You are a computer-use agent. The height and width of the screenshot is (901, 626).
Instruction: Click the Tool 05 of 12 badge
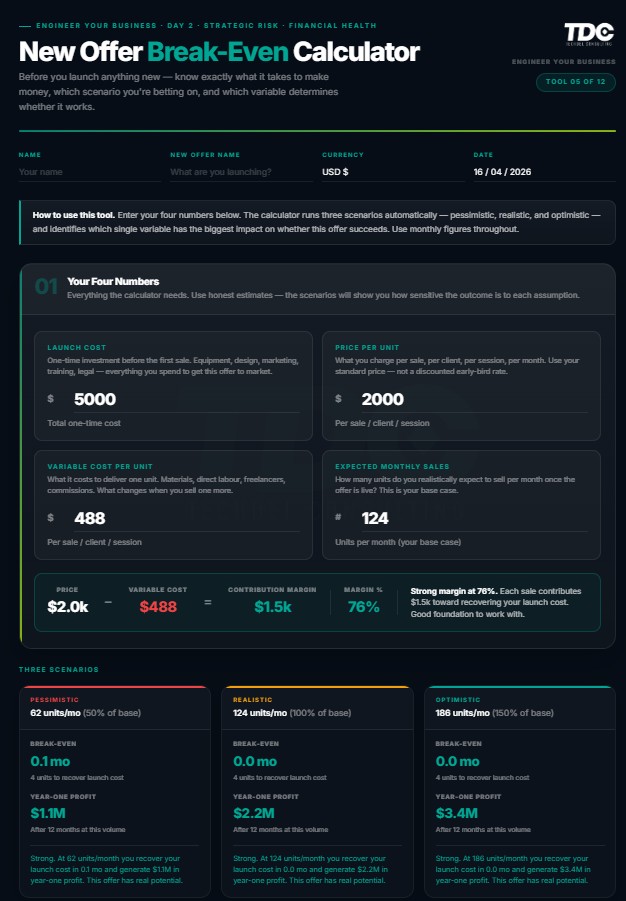click(575, 82)
